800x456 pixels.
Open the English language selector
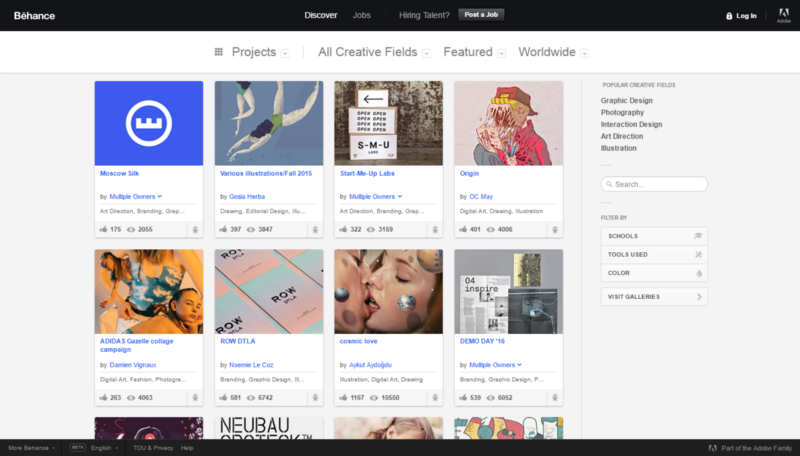click(x=105, y=448)
